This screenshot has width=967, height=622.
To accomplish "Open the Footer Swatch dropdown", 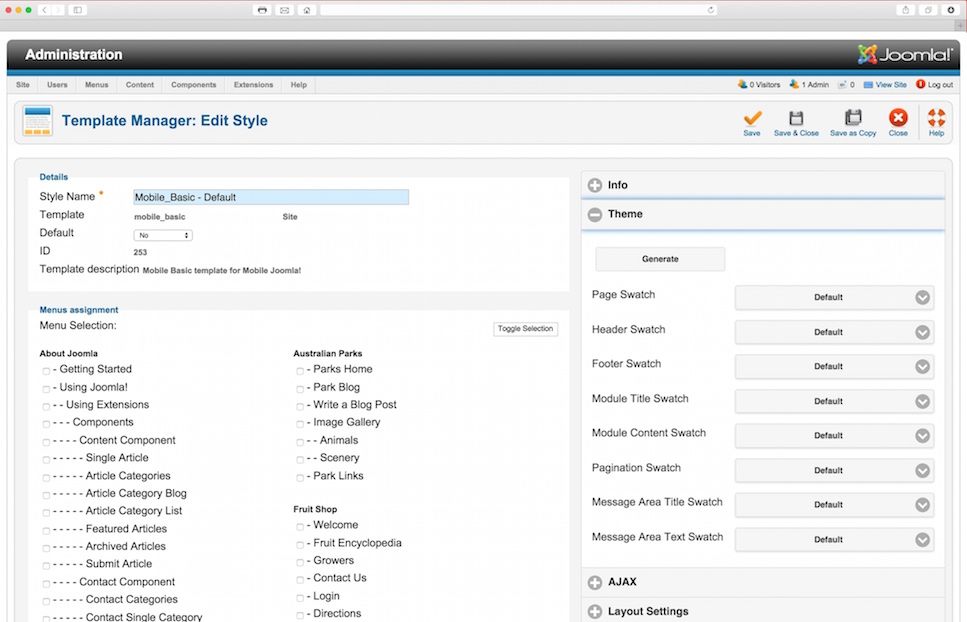I will (834, 366).
